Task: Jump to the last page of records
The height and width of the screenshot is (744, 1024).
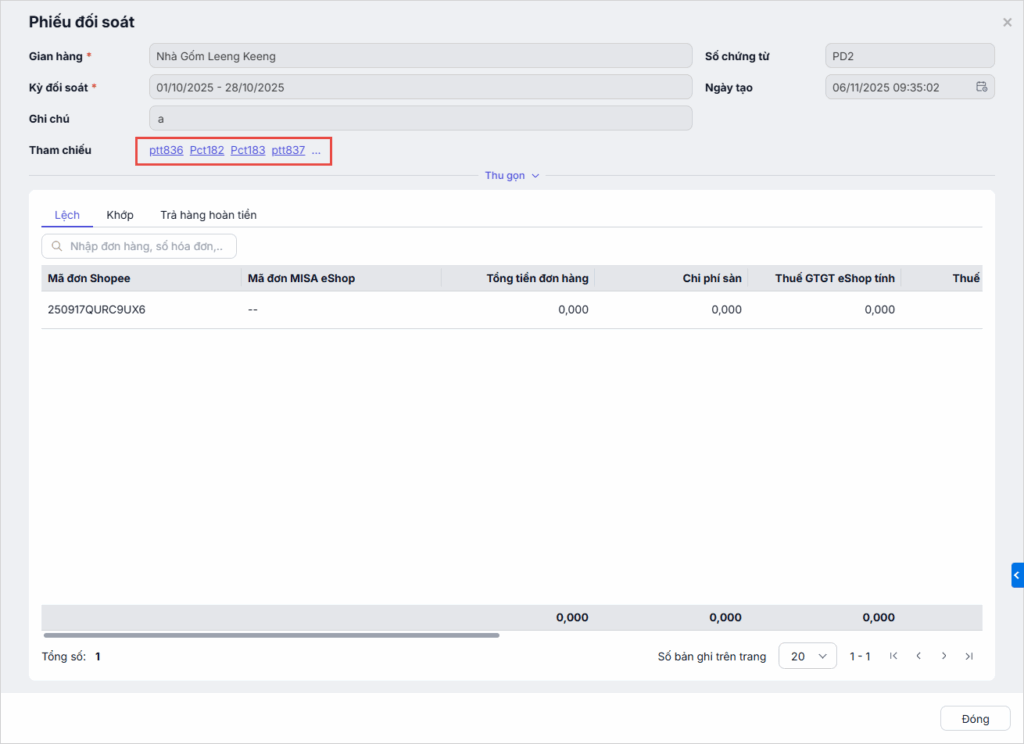Action: (x=969, y=656)
